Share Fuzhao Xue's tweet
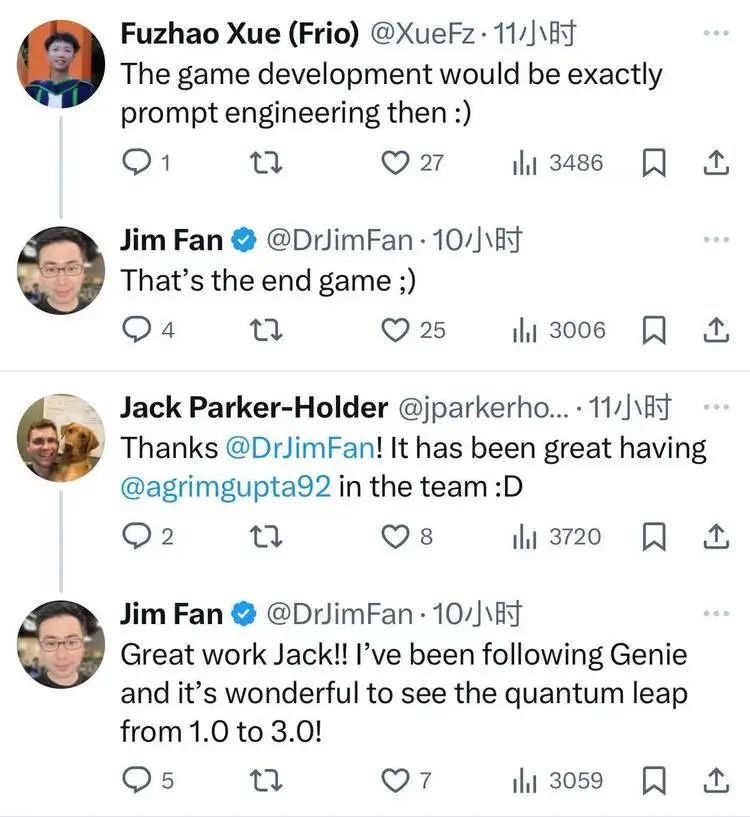750x817 pixels. point(716,163)
